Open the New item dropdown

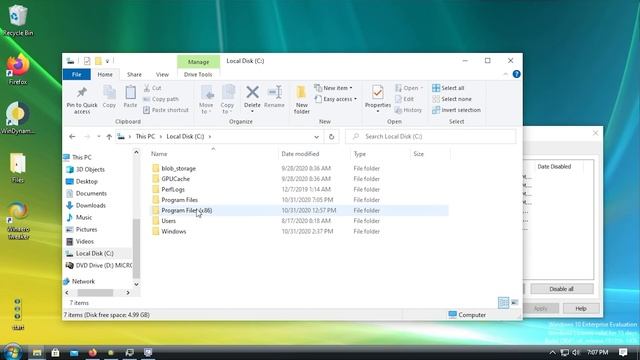333,88
